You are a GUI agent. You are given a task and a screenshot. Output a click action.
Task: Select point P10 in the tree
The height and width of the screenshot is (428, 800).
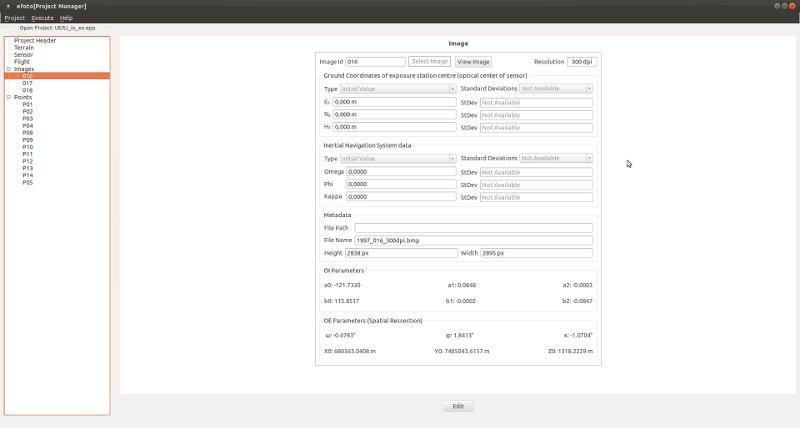click(x=28, y=147)
